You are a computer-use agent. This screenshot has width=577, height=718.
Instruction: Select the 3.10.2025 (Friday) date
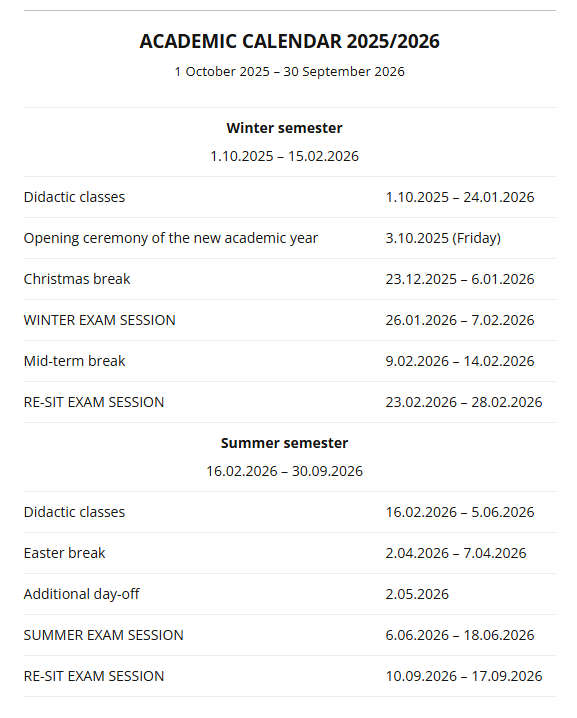click(x=443, y=238)
